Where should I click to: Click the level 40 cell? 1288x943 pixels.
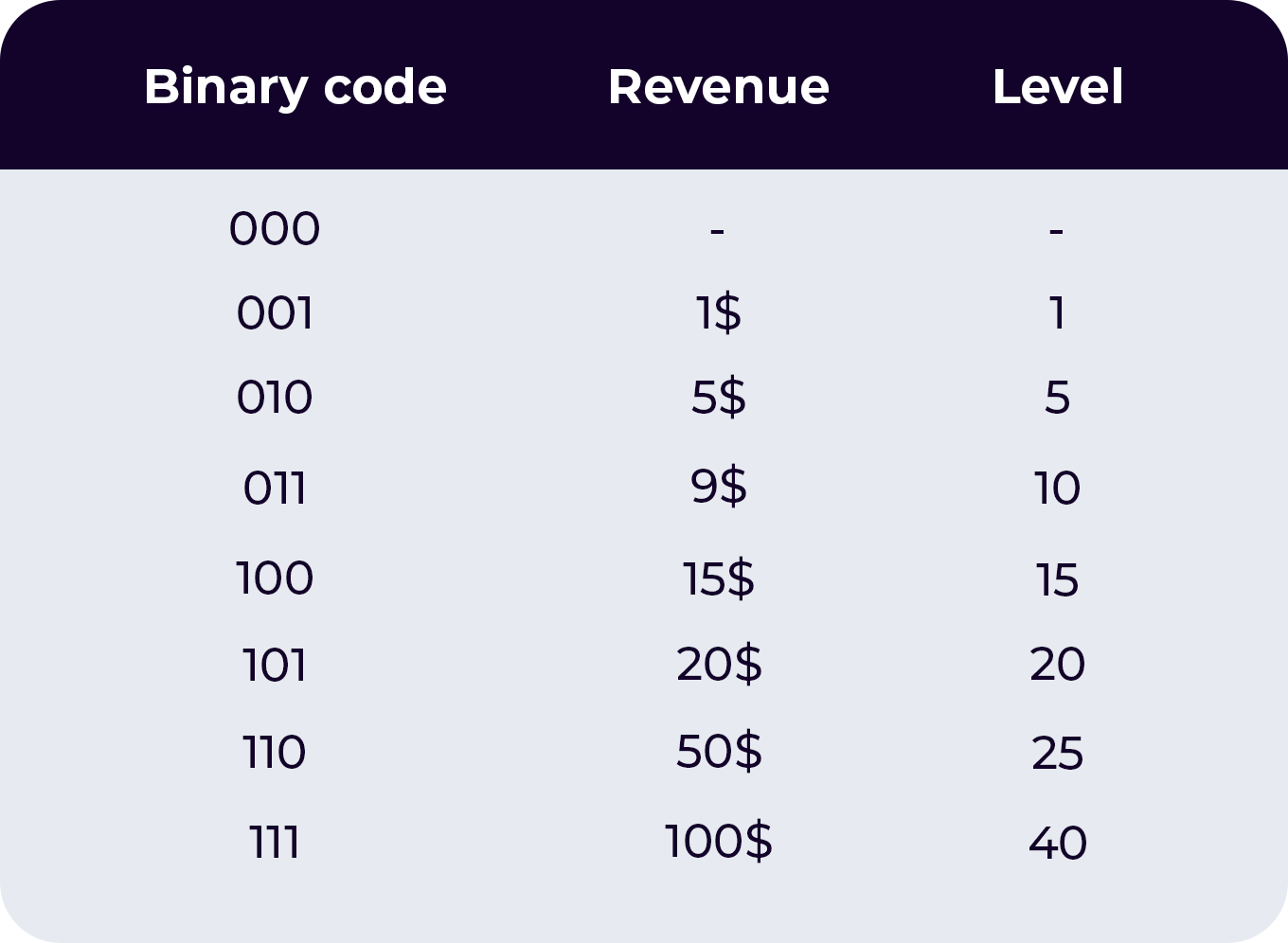click(x=1058, y=843)
